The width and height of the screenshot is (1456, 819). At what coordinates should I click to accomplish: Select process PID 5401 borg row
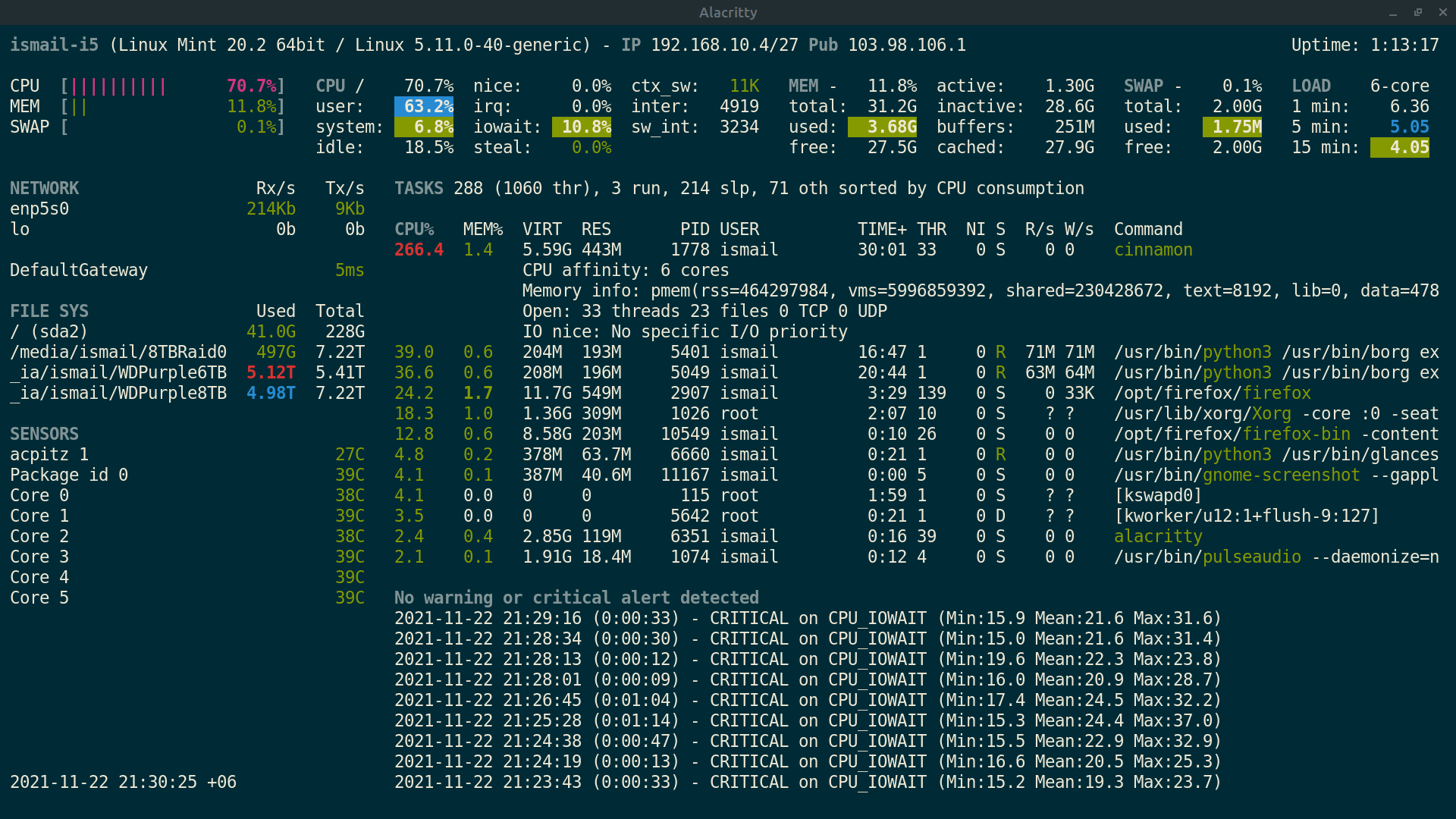[917, 353]
